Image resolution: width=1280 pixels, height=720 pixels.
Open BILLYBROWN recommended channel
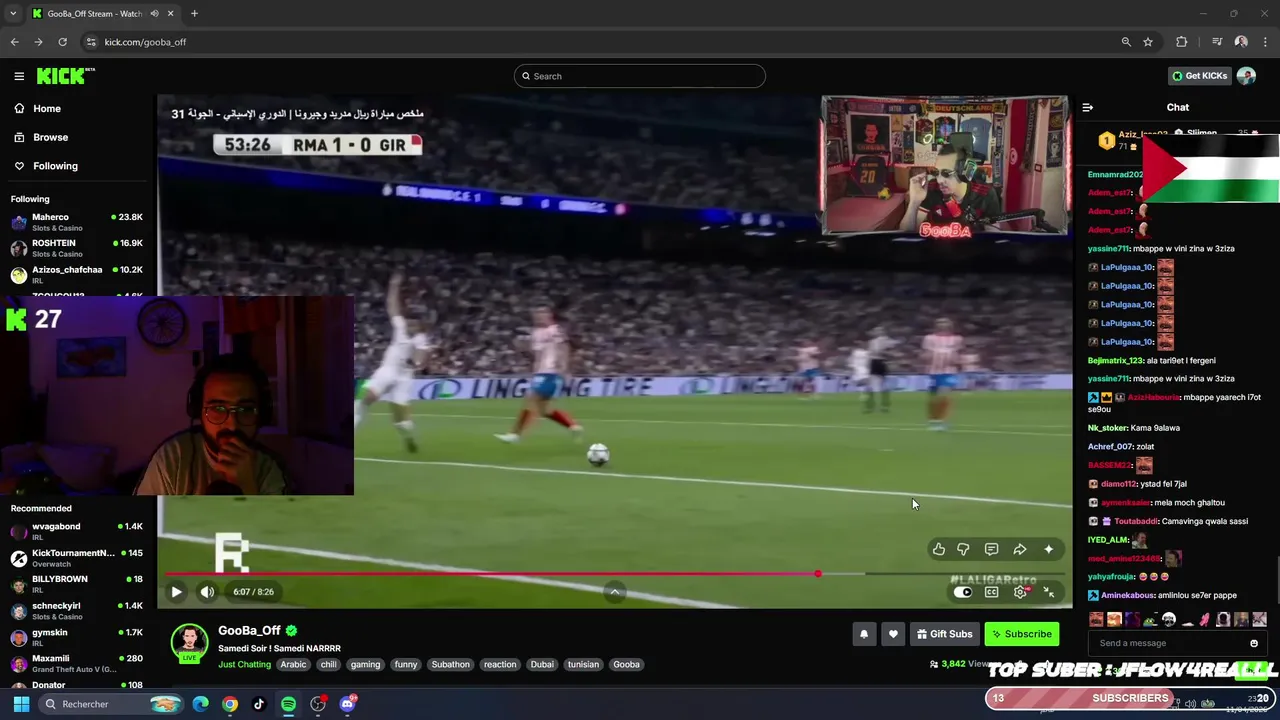(77, 584)
